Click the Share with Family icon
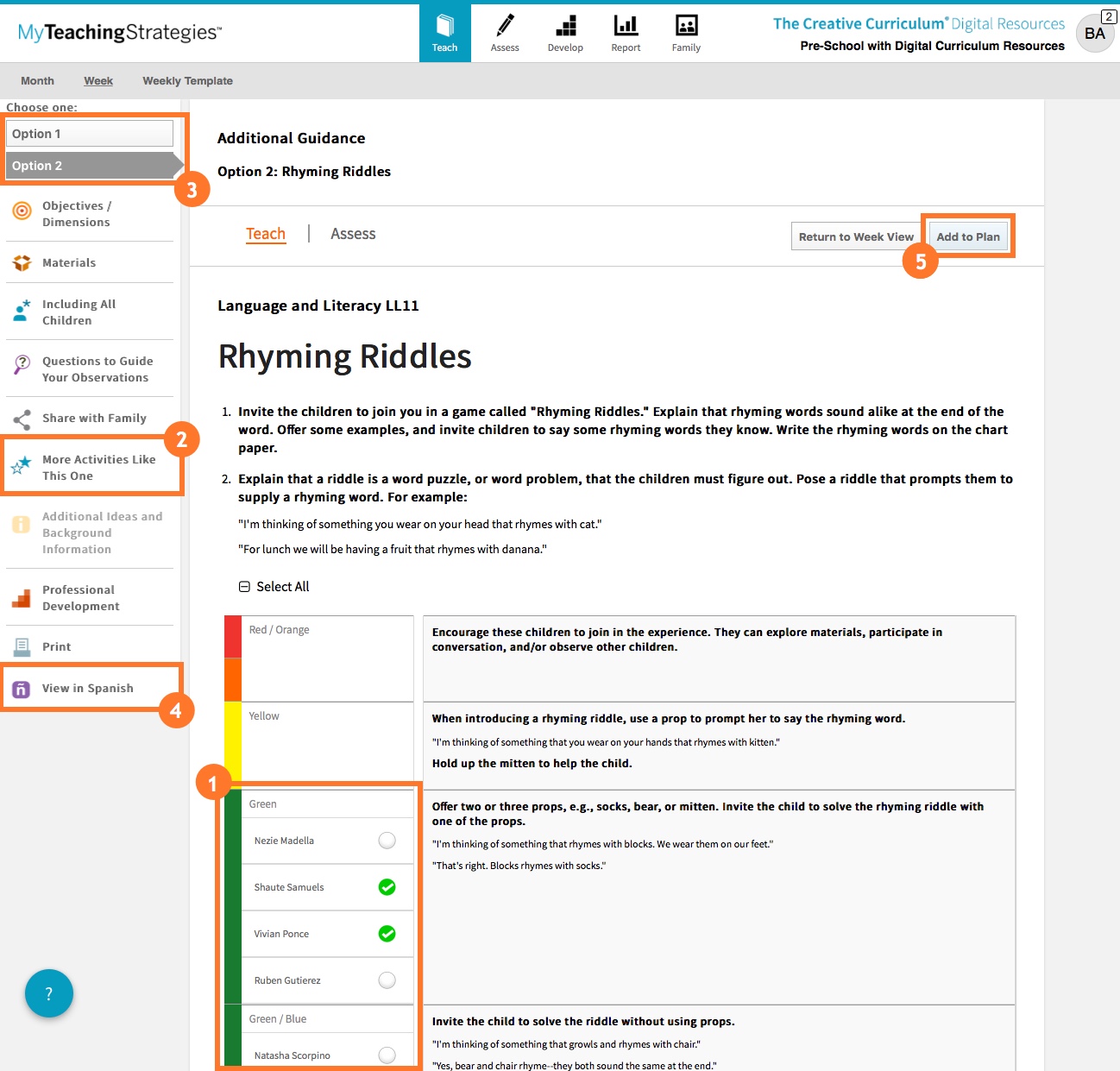Image resolution: width=1120 pixels, height=1071 pixels. point(22,419)
